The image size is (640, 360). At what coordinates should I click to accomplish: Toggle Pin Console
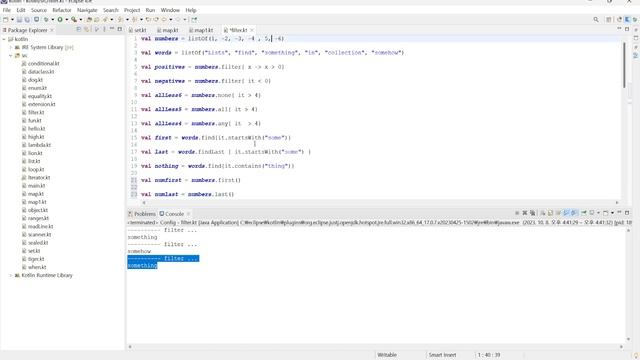(584, 213)
